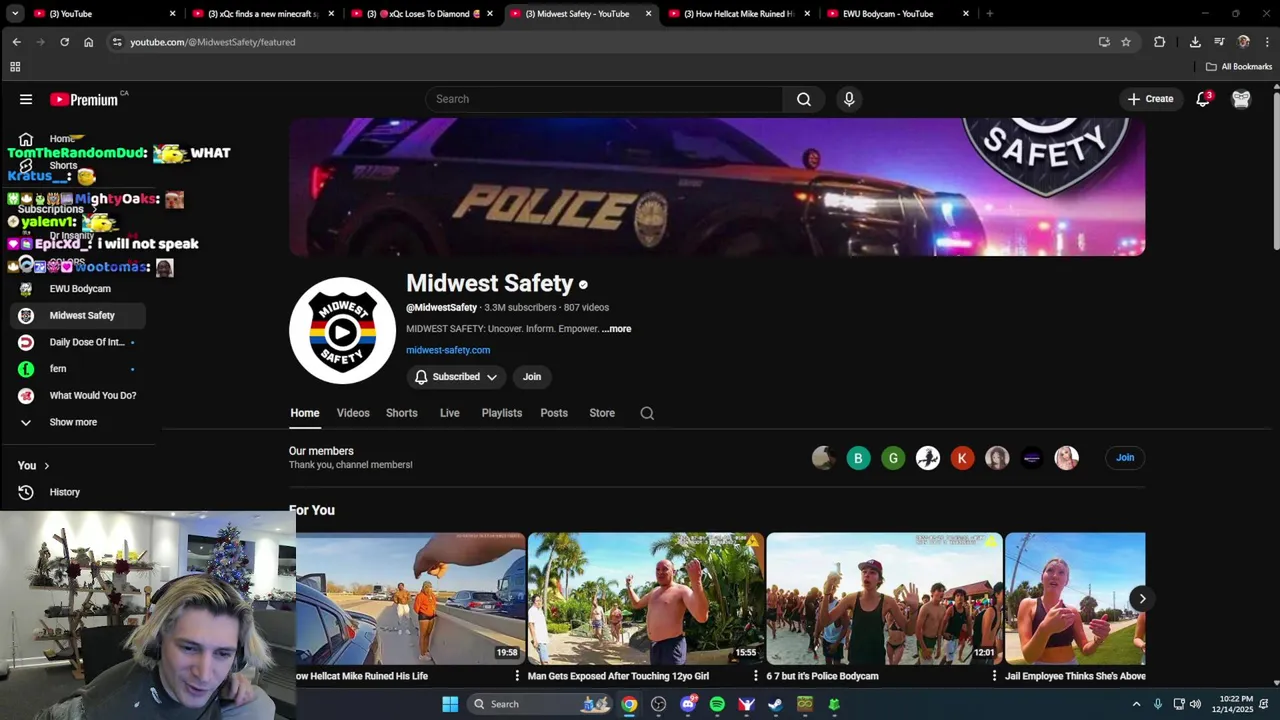Go back in the browser

16,42
